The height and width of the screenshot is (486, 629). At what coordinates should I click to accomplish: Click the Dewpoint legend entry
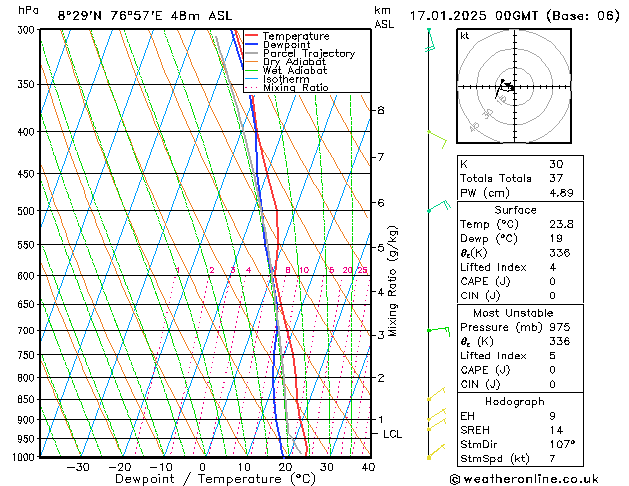tap(286, 45)
